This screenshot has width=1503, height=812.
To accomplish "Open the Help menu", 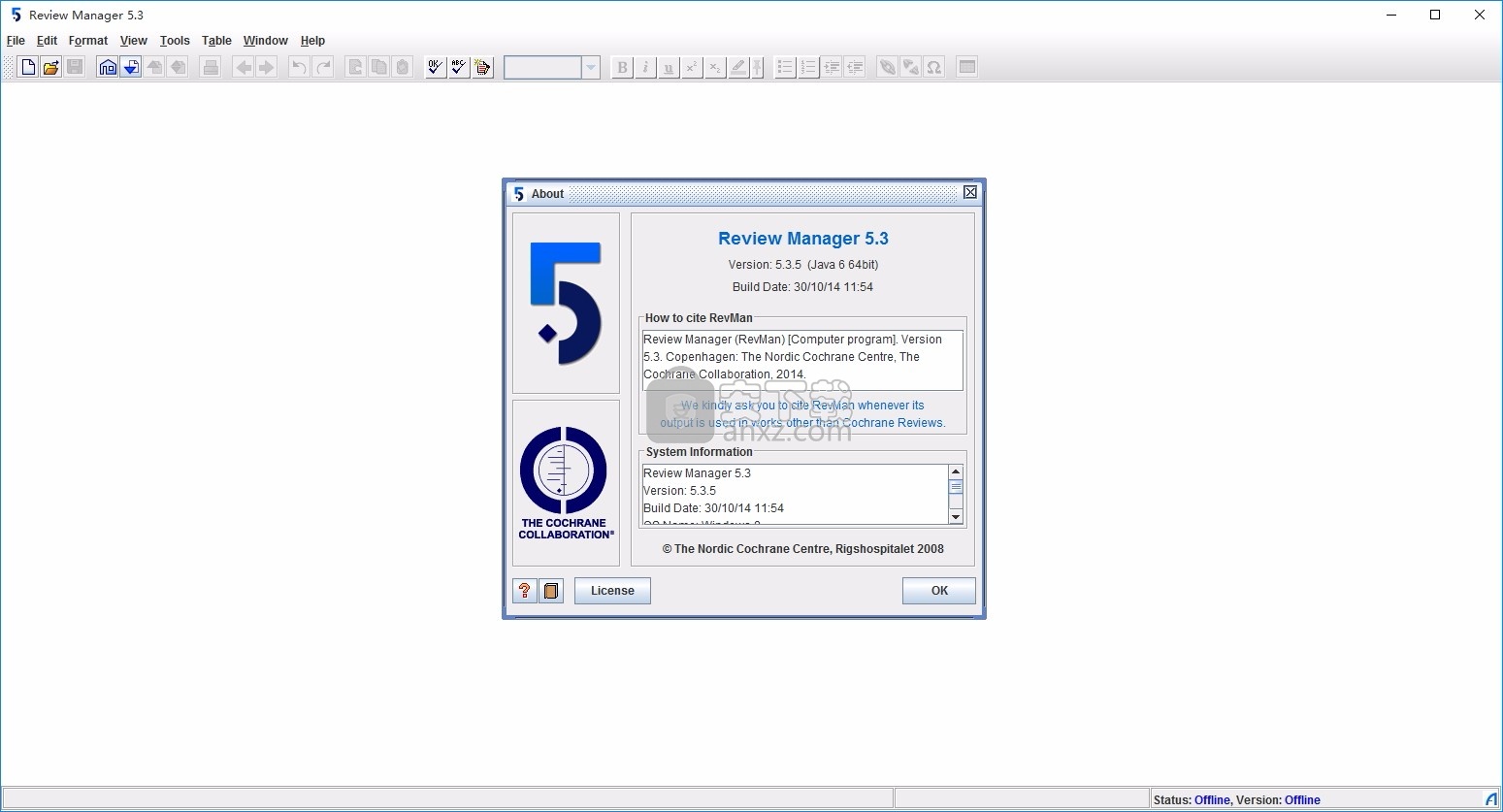I will [x=312, y=41].
